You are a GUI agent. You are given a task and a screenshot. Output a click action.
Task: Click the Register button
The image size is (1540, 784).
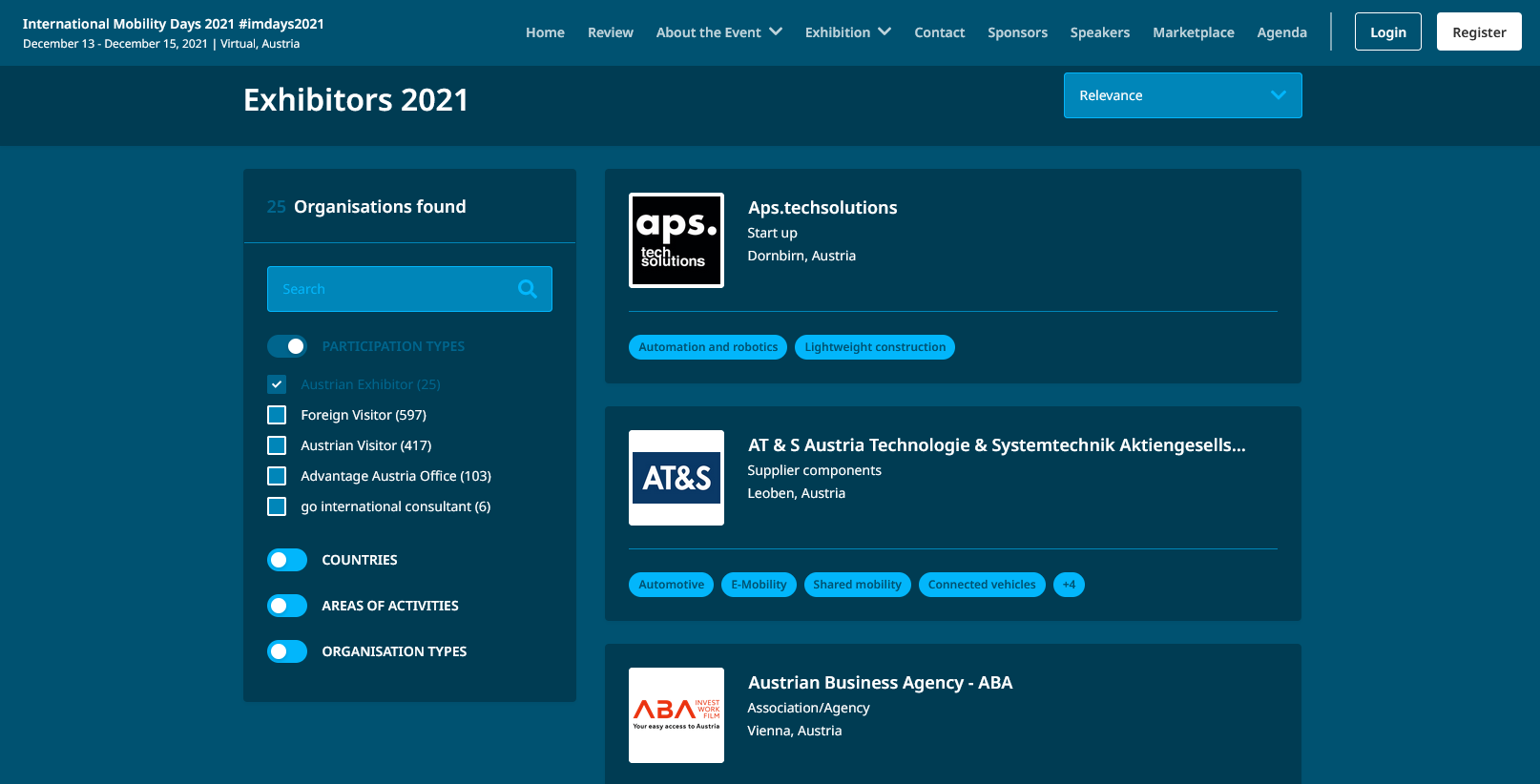(x=1478, y=32)
